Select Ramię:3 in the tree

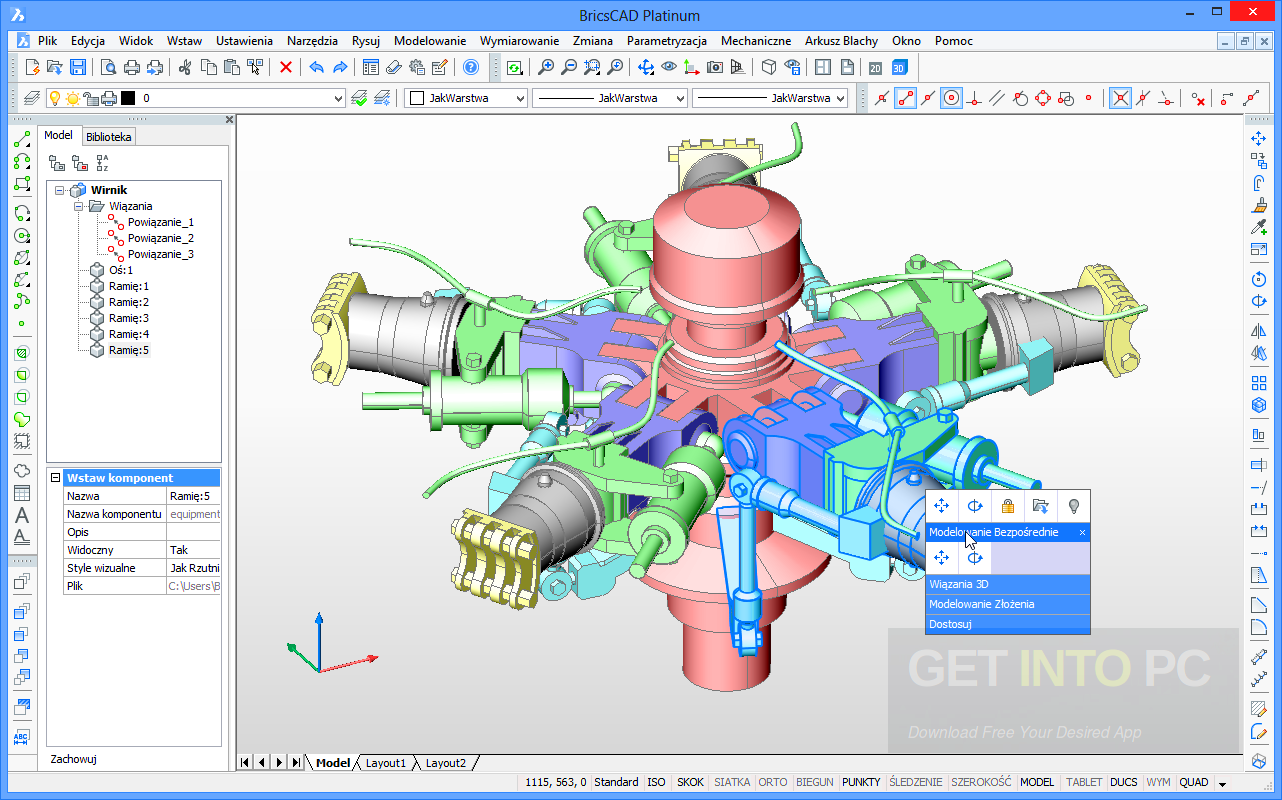[x=129, y=318]
